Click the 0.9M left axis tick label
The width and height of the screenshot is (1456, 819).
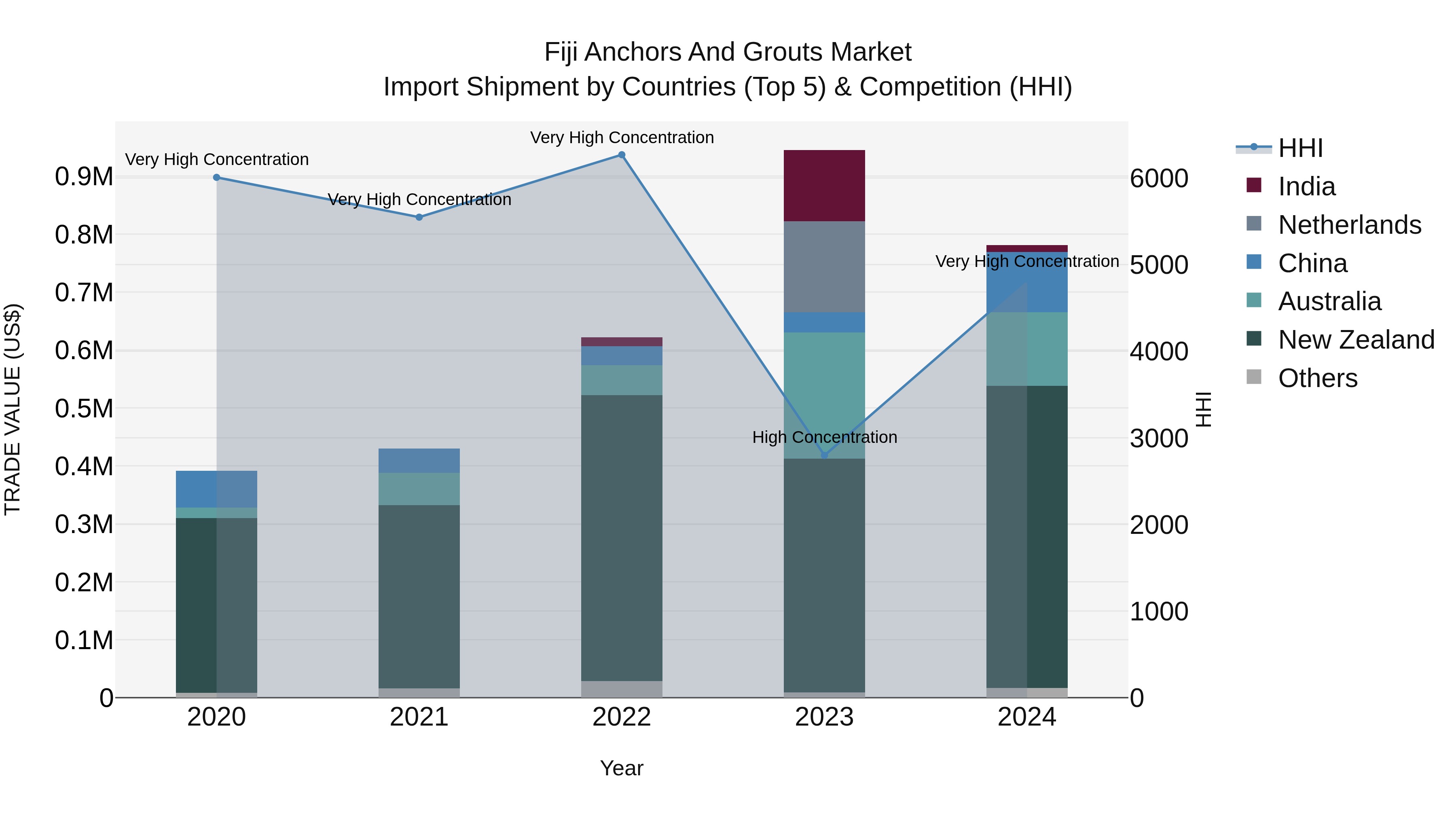coord(84,177)
